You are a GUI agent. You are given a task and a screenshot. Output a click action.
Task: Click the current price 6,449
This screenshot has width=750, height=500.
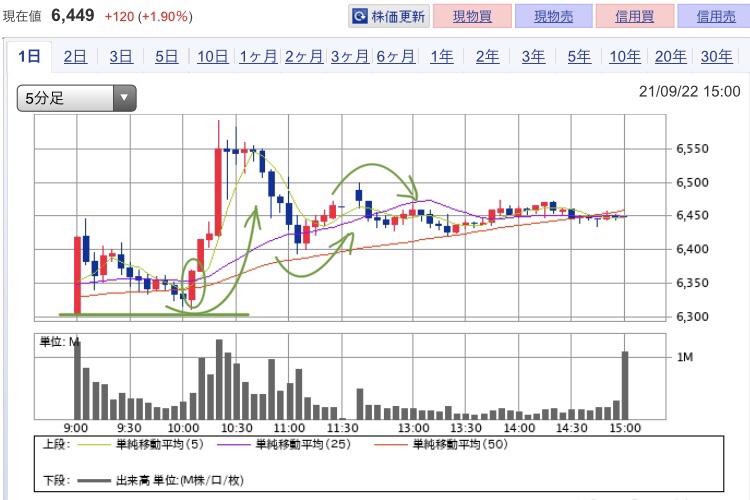[x=73, y=16]
